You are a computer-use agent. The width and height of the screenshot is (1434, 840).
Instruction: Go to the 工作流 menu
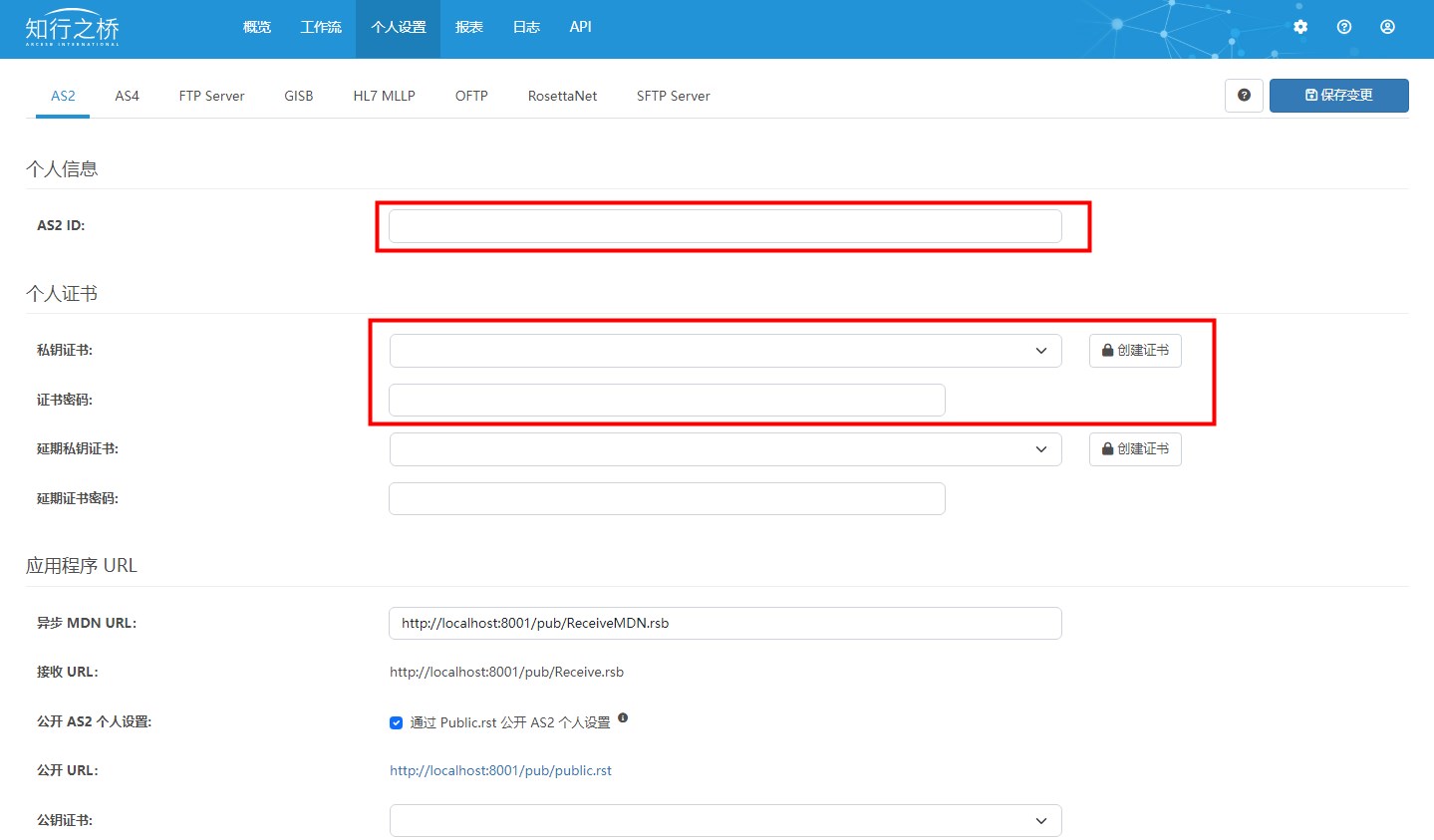(321, 27)
